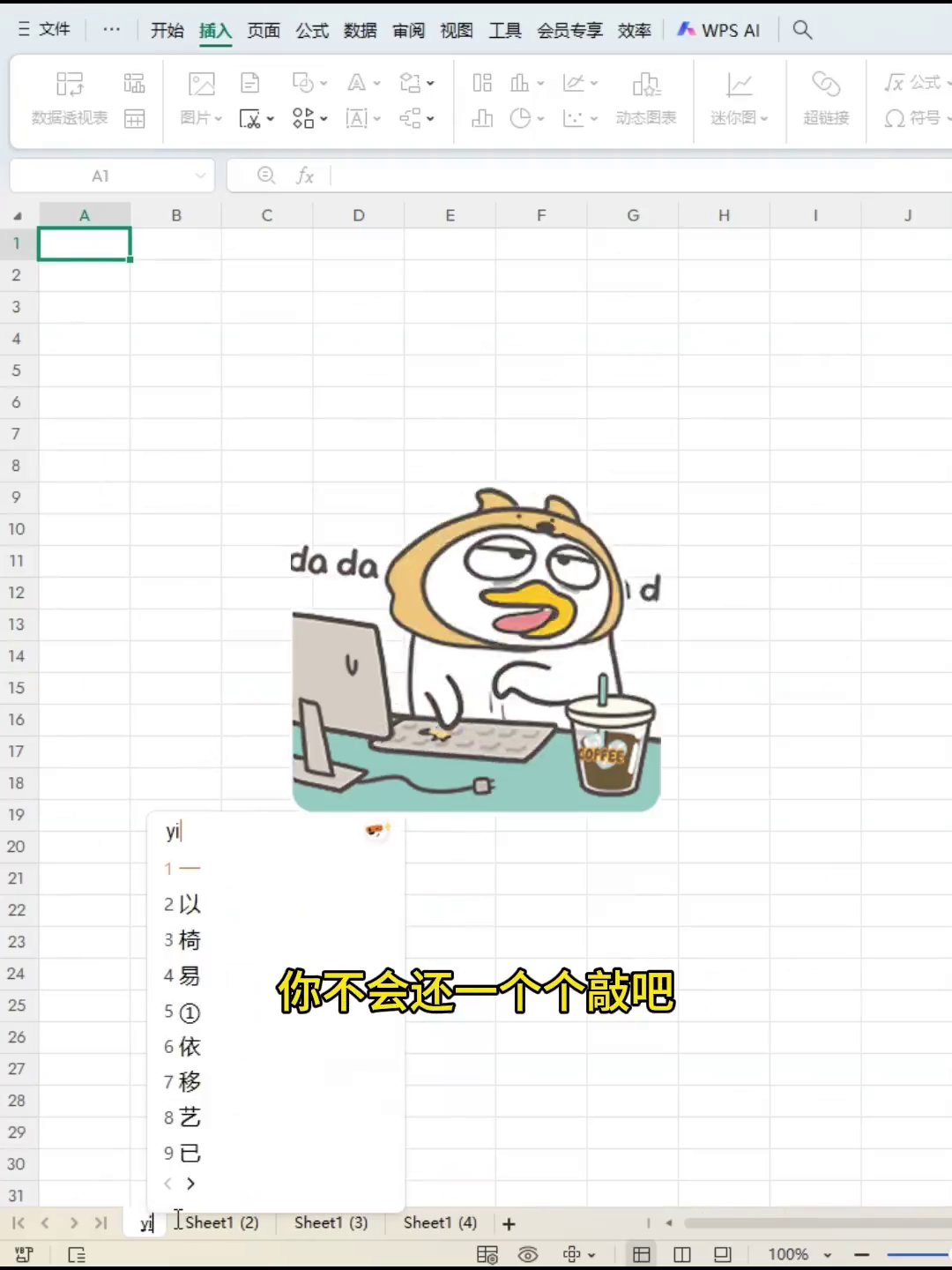Click the IME emoji icon in candidate box
952x1270 pixels.
pyautogui.click(x=377, y=830)
